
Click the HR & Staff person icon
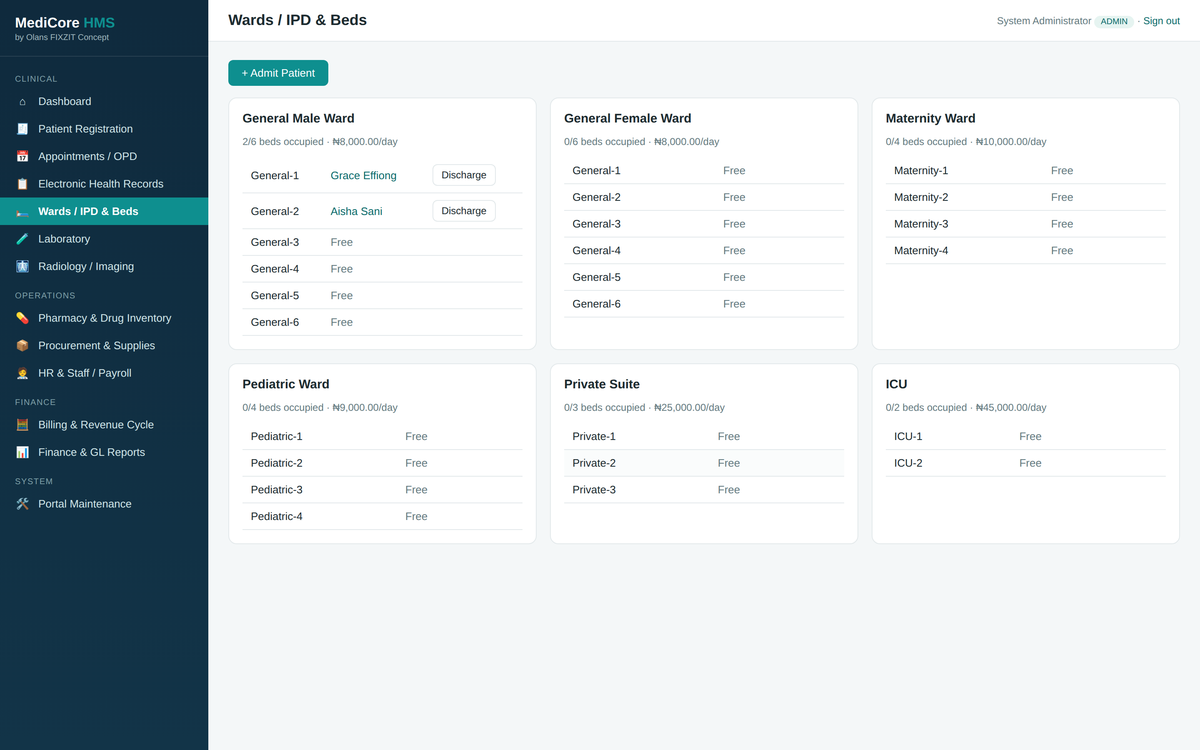[x=22, y=373]
